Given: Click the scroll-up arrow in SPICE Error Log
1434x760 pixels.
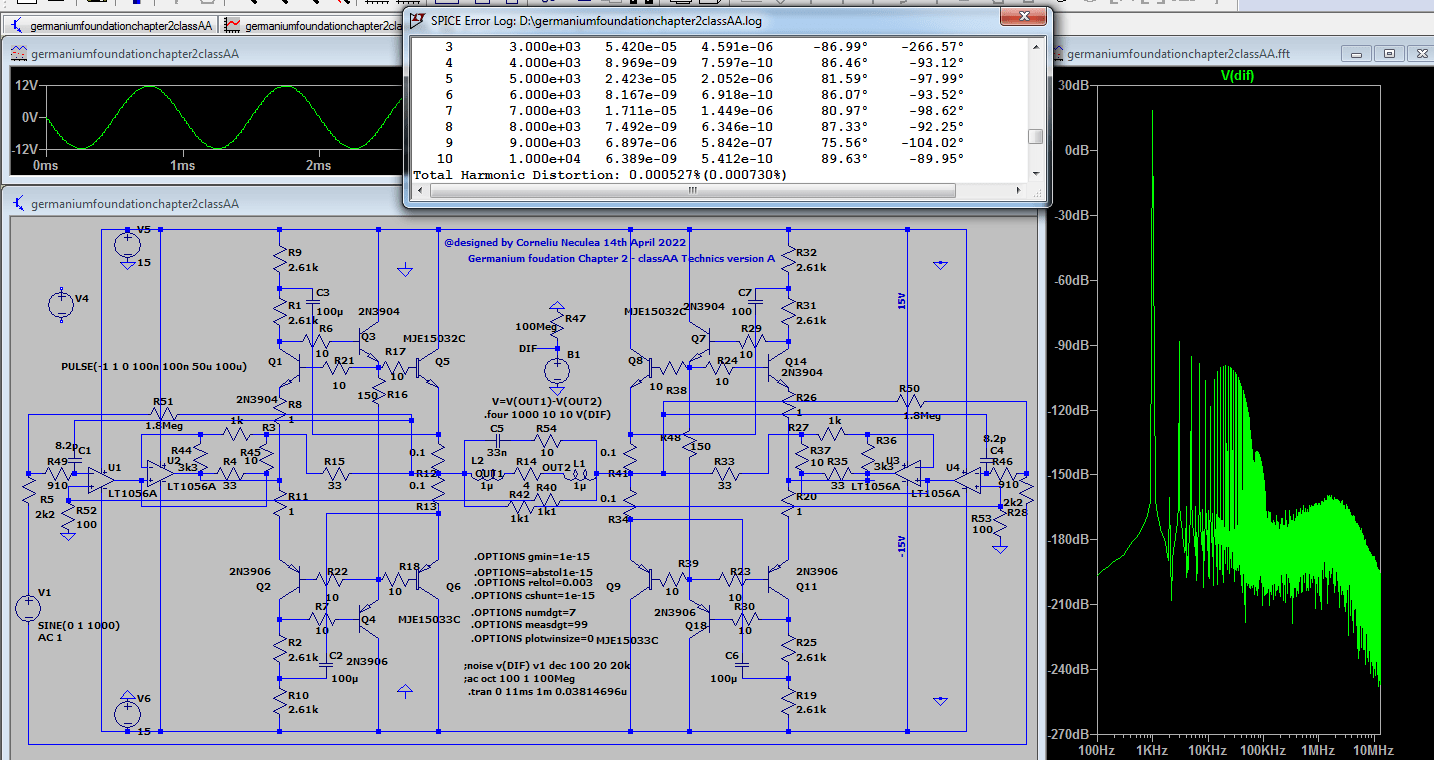Looking at the screenshot, I should [x=1036, y=46].
